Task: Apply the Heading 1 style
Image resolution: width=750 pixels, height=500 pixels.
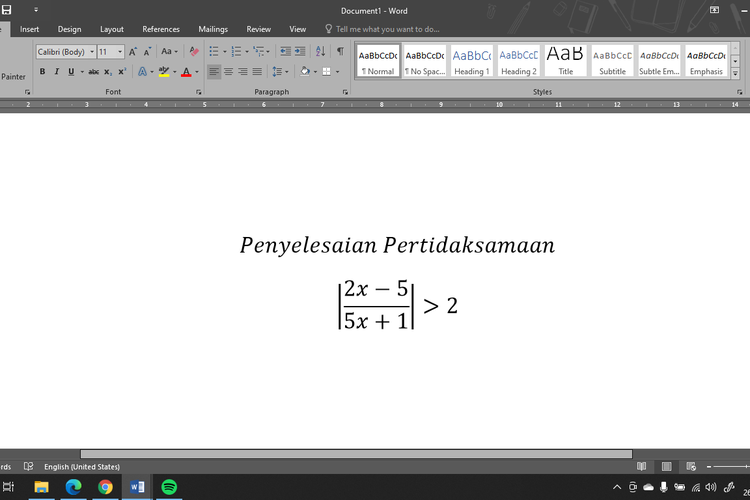Action: [472, 60]
